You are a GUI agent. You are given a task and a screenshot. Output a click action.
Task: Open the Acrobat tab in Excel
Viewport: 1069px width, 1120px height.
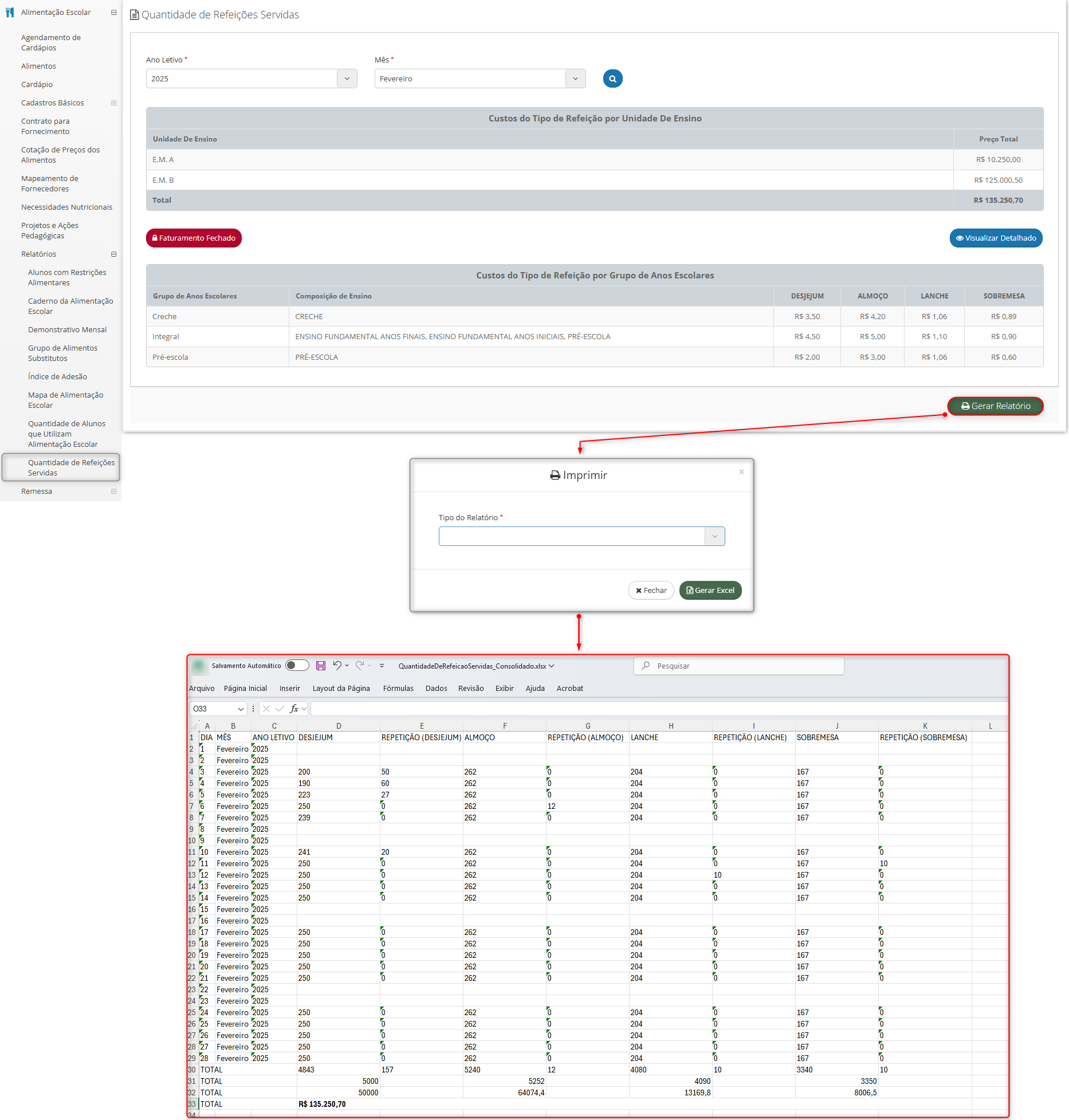click(x=569, y=688)
